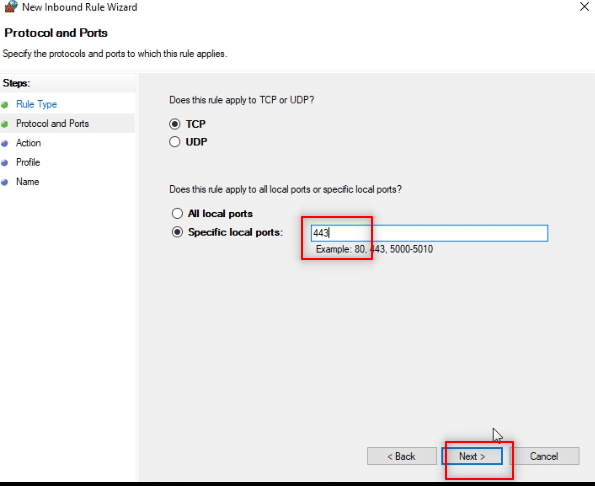595x486 pixels.
Task: Click the firewall wizard title bar icon
Action: click(x=11, y=6)
